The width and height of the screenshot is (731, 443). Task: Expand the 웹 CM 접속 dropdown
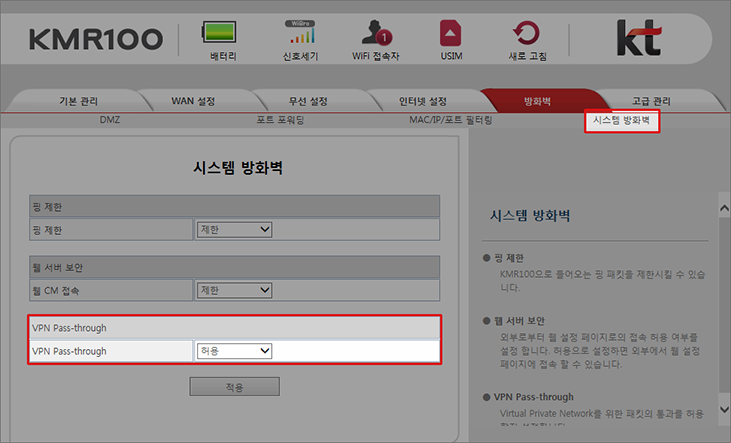[235, 290]
